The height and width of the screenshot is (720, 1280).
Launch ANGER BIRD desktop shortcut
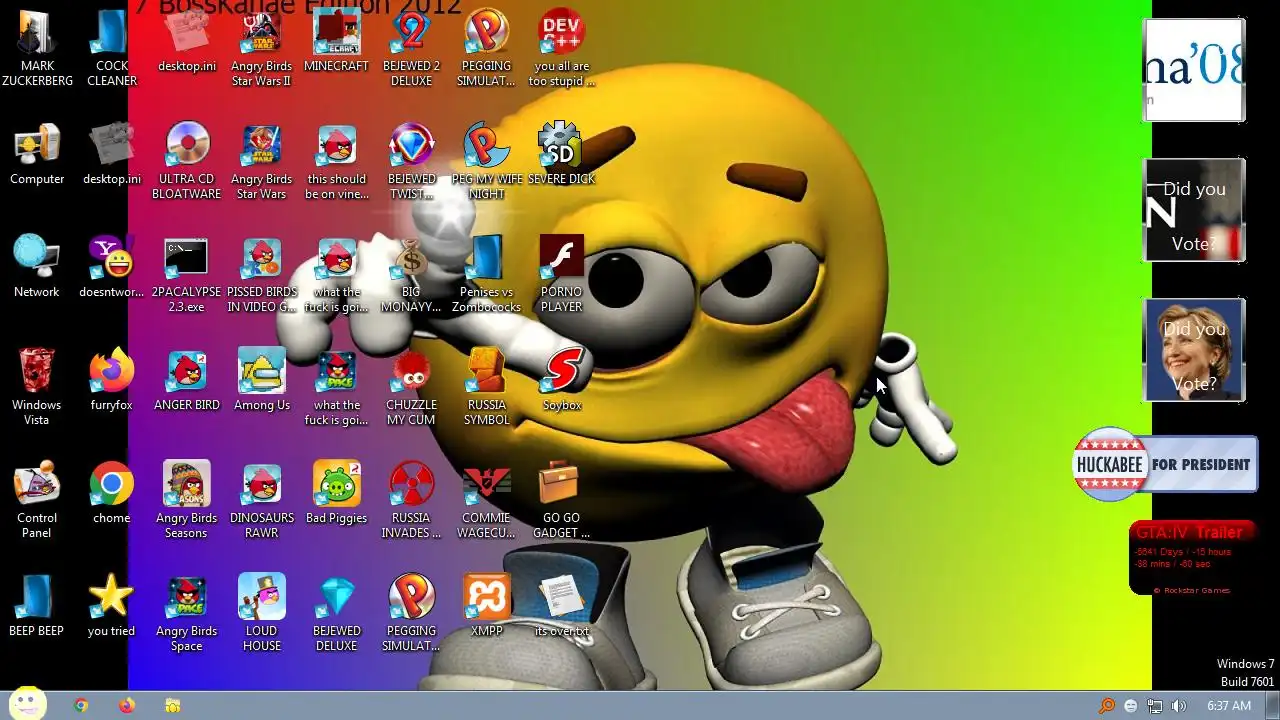(187, 380)
